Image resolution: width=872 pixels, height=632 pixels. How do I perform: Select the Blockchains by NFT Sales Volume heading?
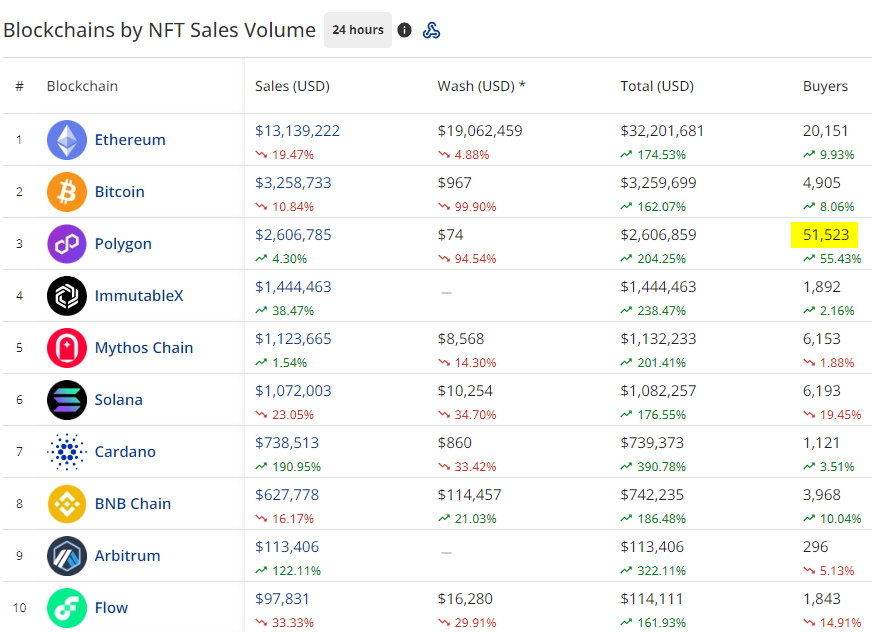(x=159, y=30)
